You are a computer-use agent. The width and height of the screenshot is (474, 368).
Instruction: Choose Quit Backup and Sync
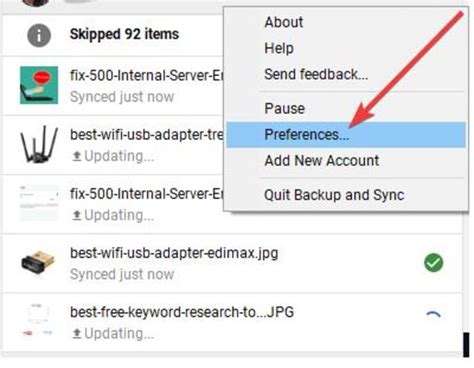tap(334, 195)
